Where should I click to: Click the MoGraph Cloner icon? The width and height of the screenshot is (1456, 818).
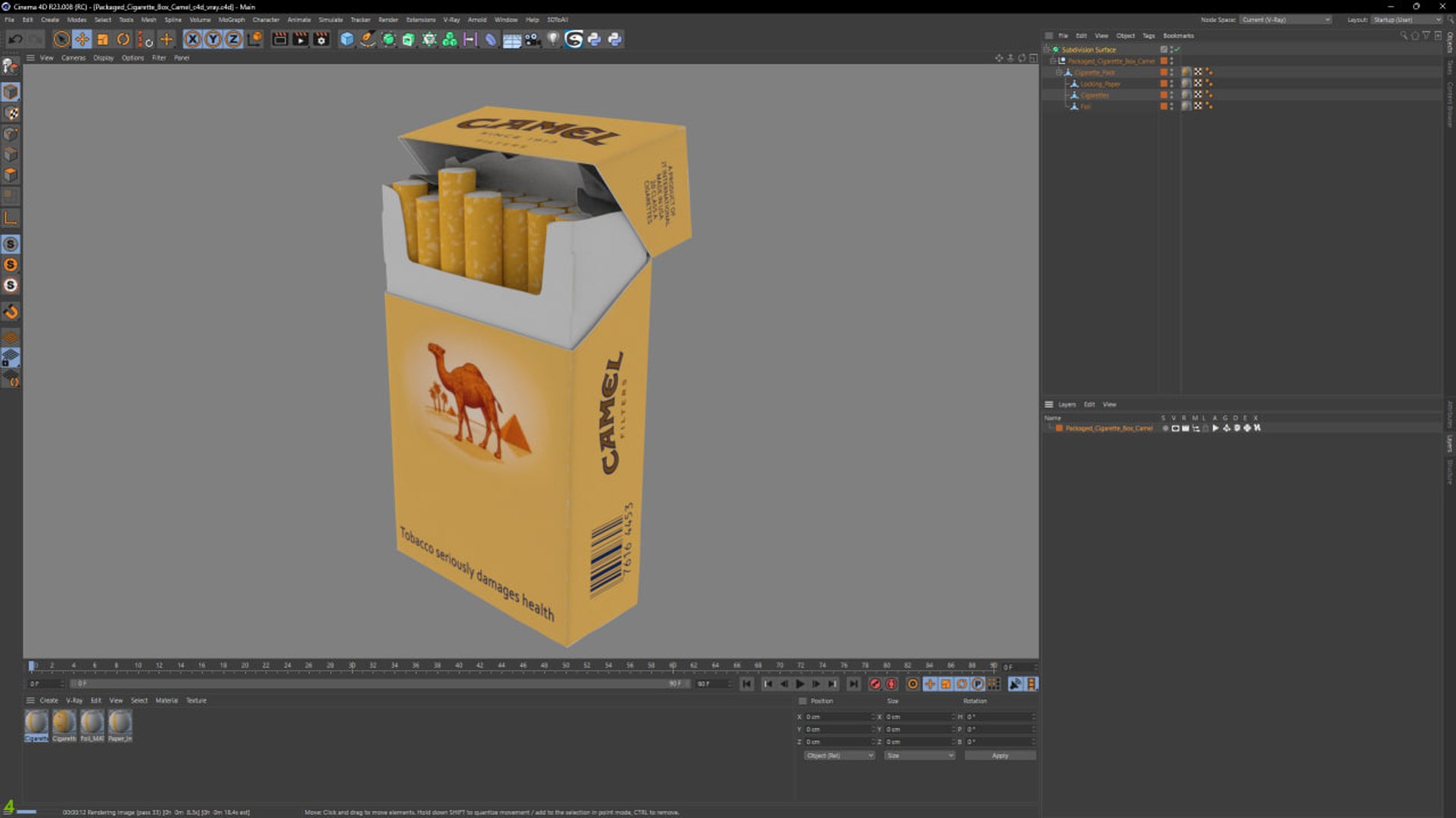pyautogui.click(x=450, y=39)
